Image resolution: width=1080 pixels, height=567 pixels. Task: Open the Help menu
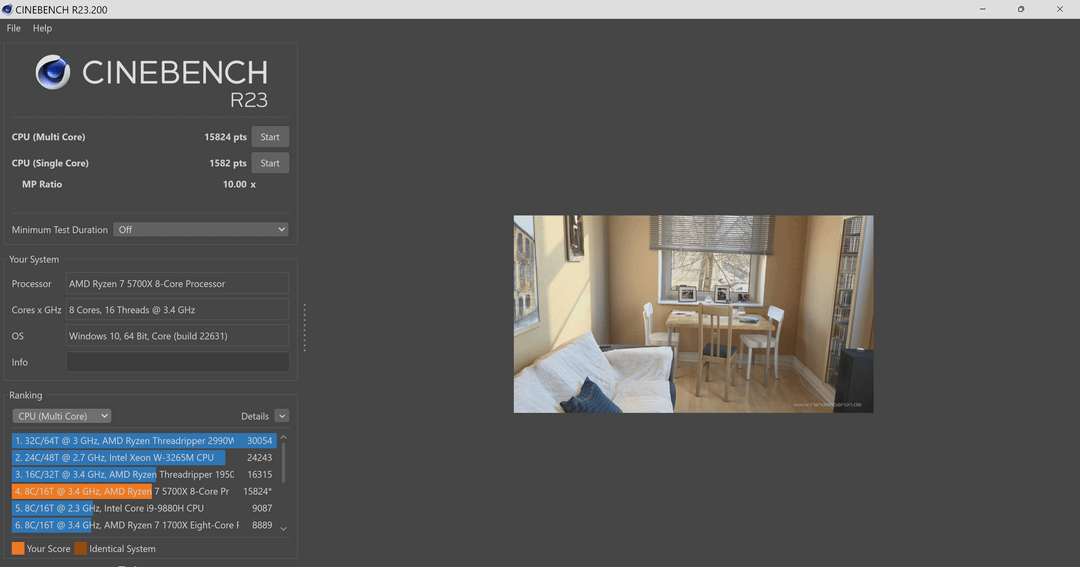point(42,28)
